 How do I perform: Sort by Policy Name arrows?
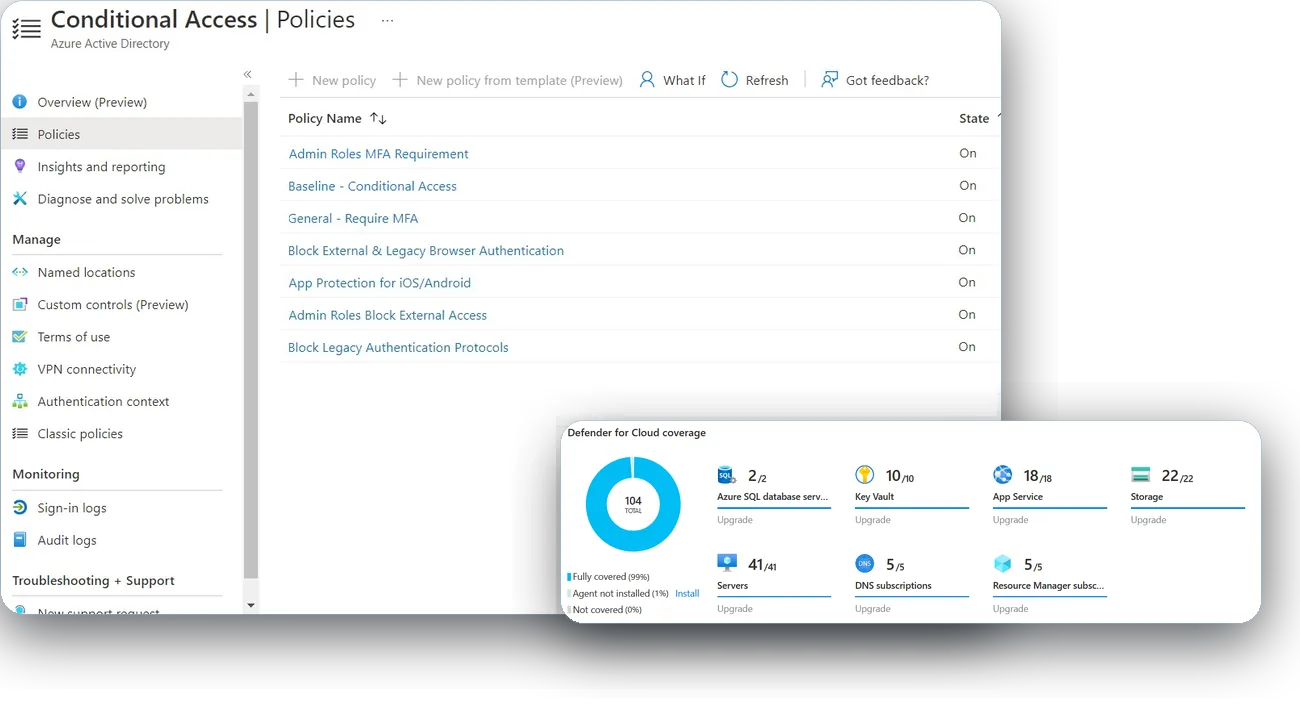click(378, 118)
